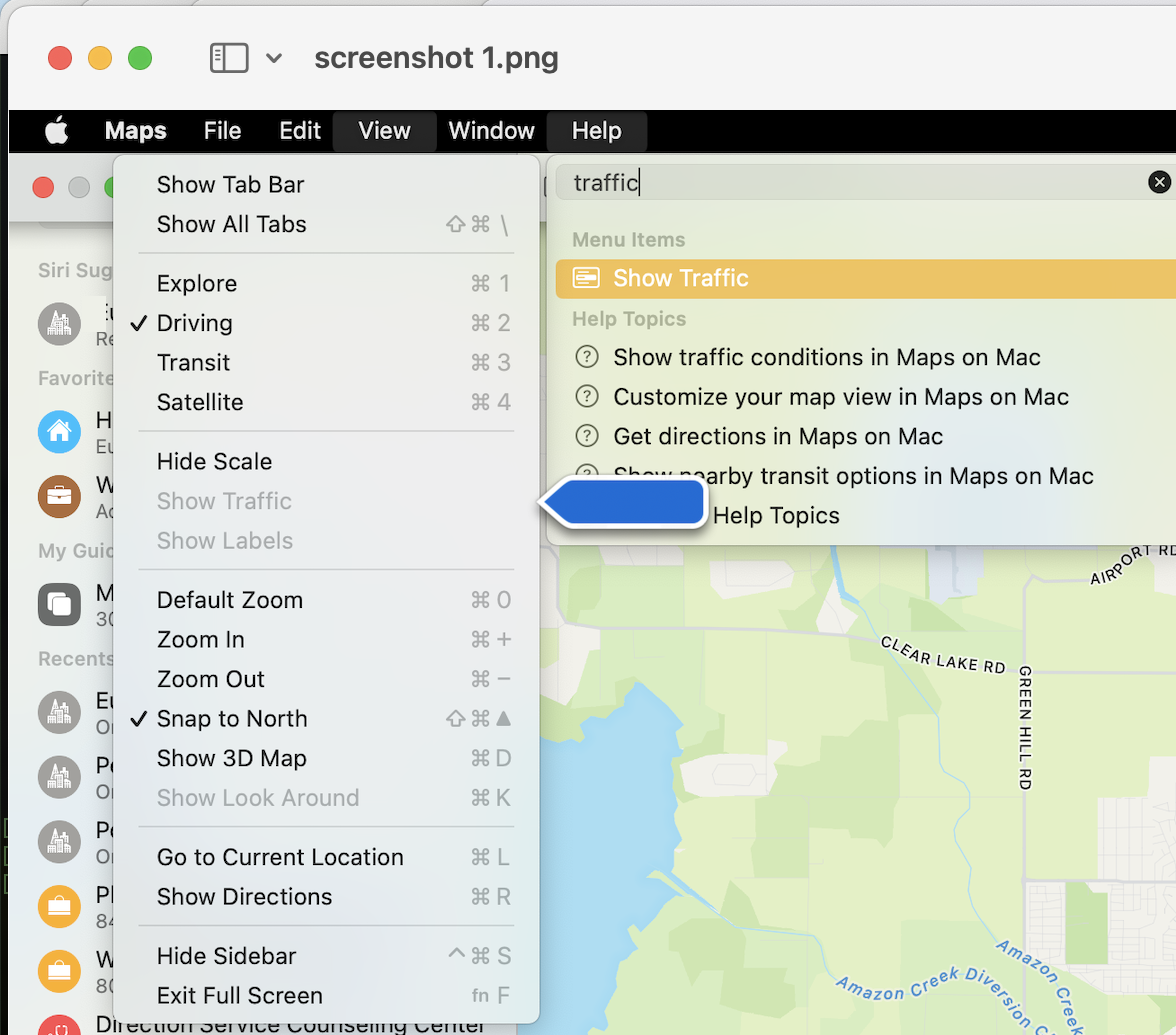Choose Exit Full Screen
1176x1035 pixels.
click(326, 996)
